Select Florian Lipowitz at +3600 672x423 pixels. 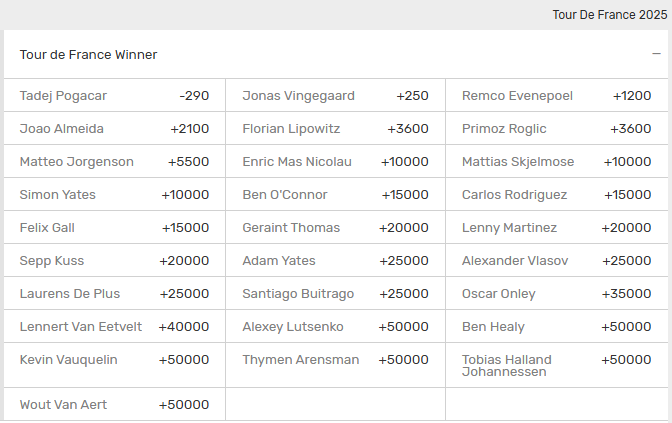335,129
